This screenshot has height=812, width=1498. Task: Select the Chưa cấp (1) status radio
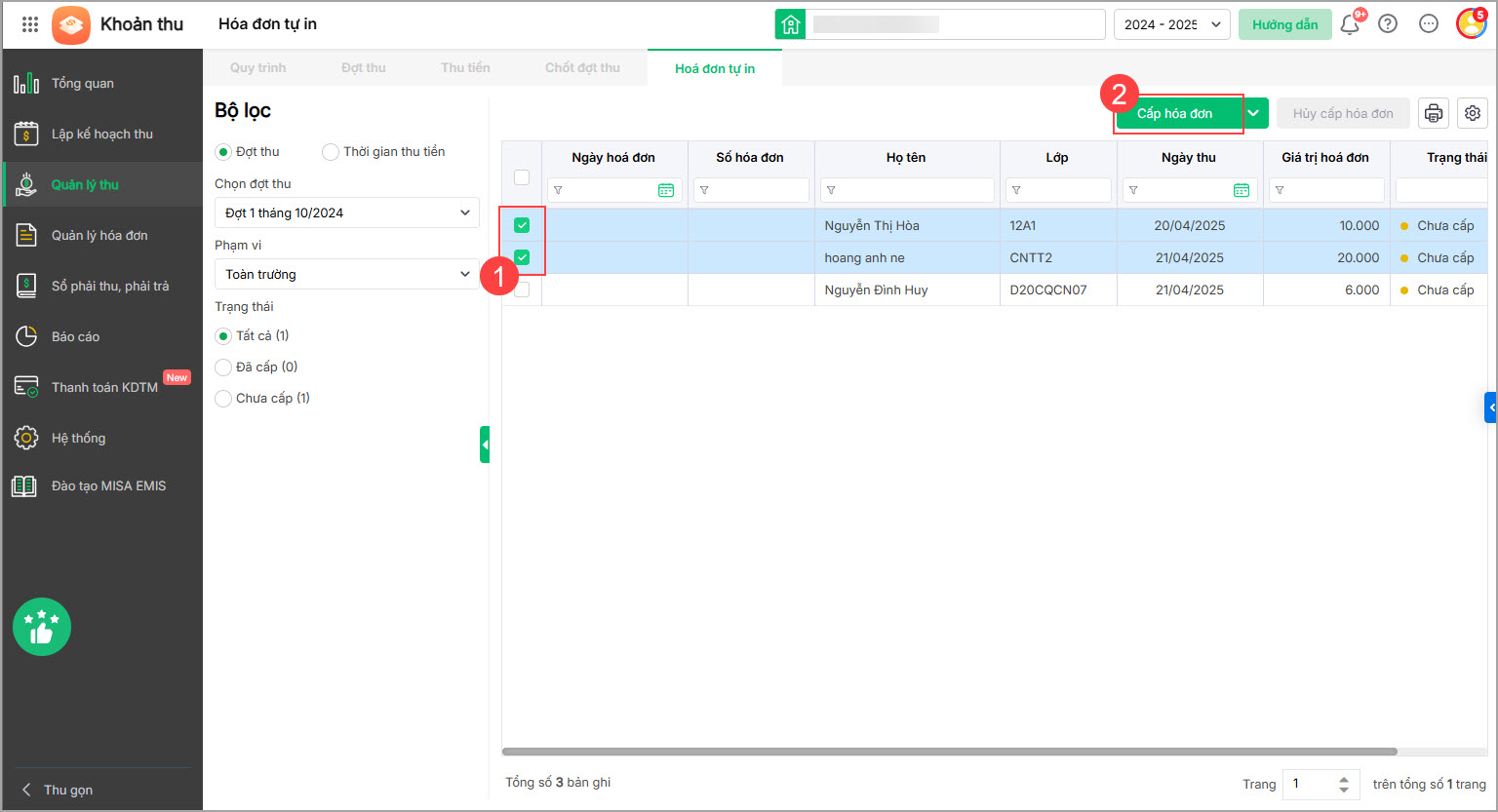click(x=223, y=399)
